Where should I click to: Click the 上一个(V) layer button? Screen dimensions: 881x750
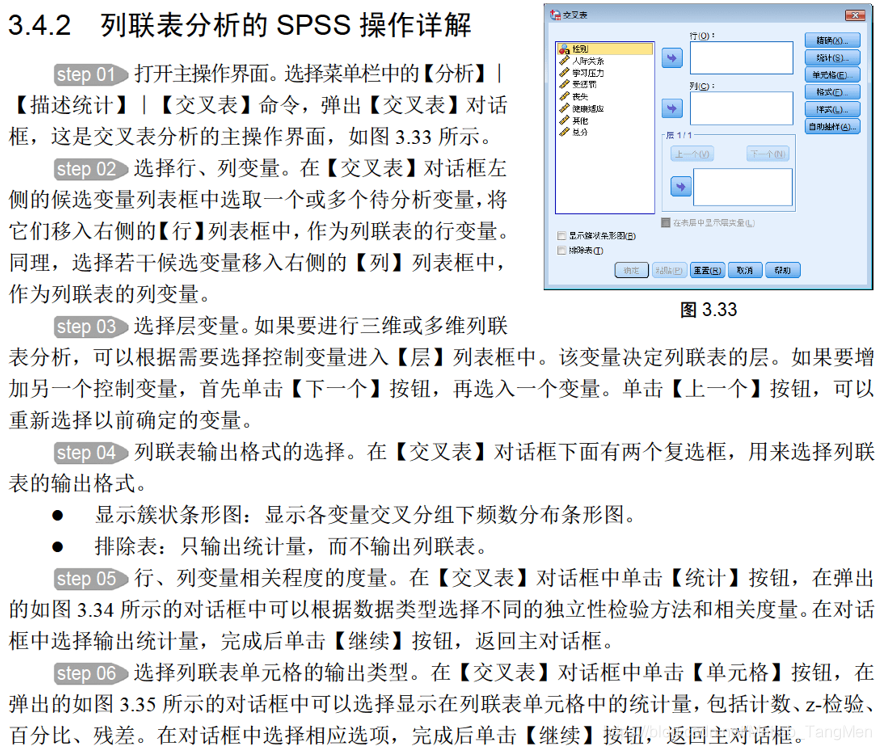pos(692,154)
